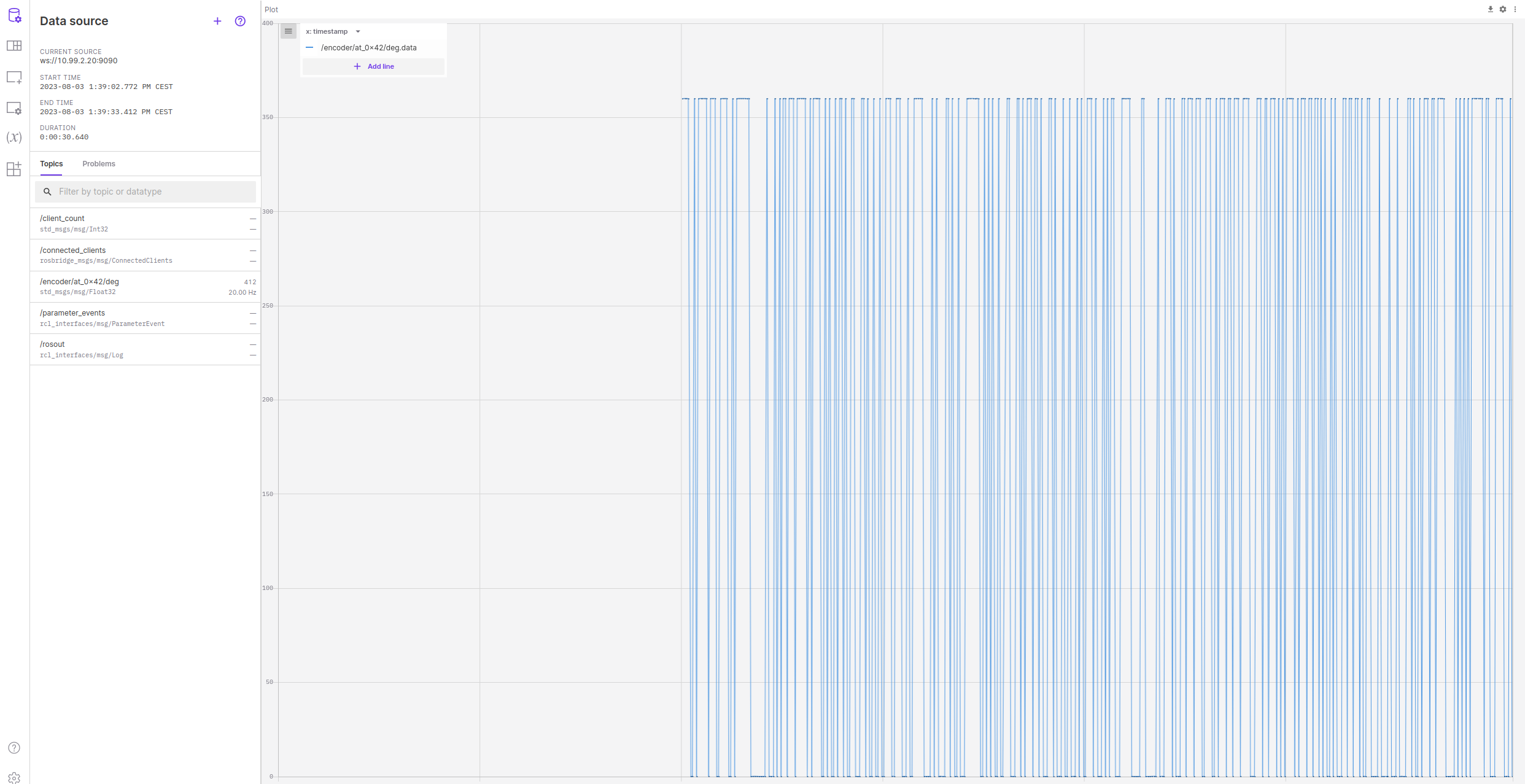
Task: Open the Extensions sidebar icon
Action: [14, 169]
